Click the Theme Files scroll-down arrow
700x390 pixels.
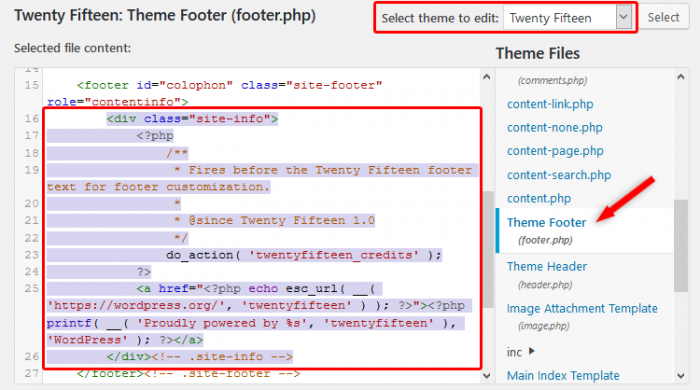680,376
